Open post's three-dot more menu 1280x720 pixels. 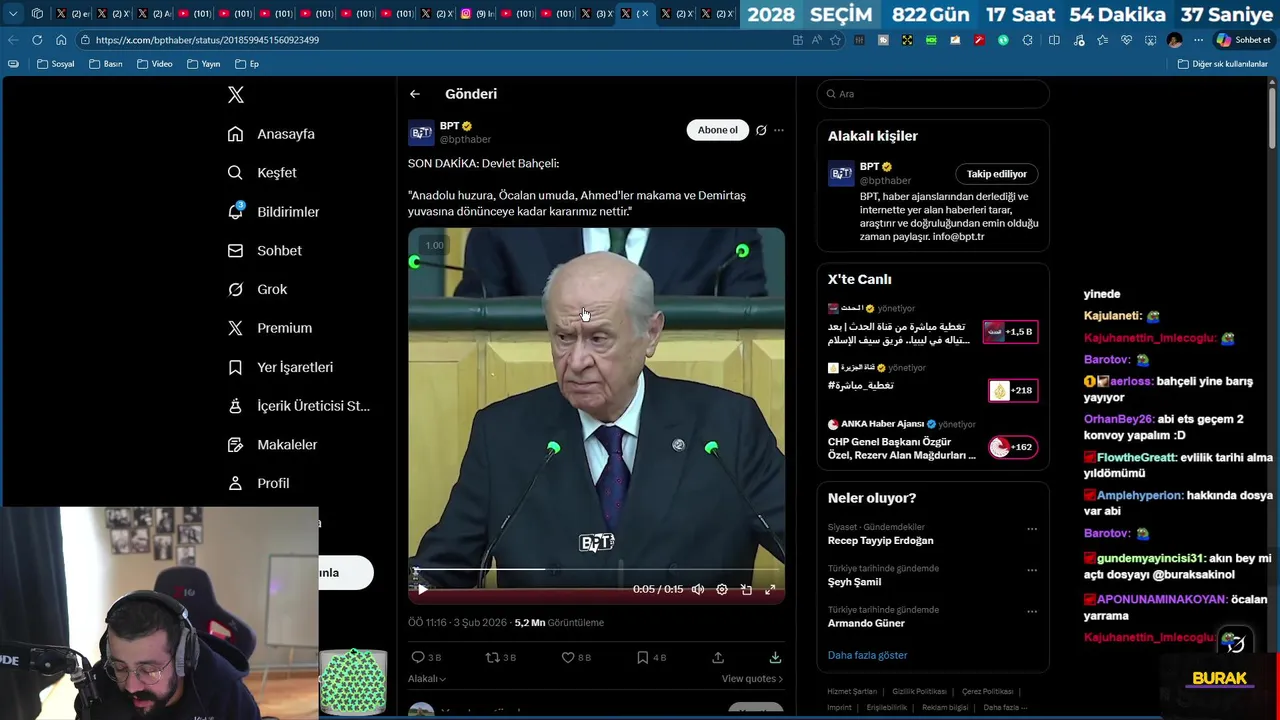point(779,130)
